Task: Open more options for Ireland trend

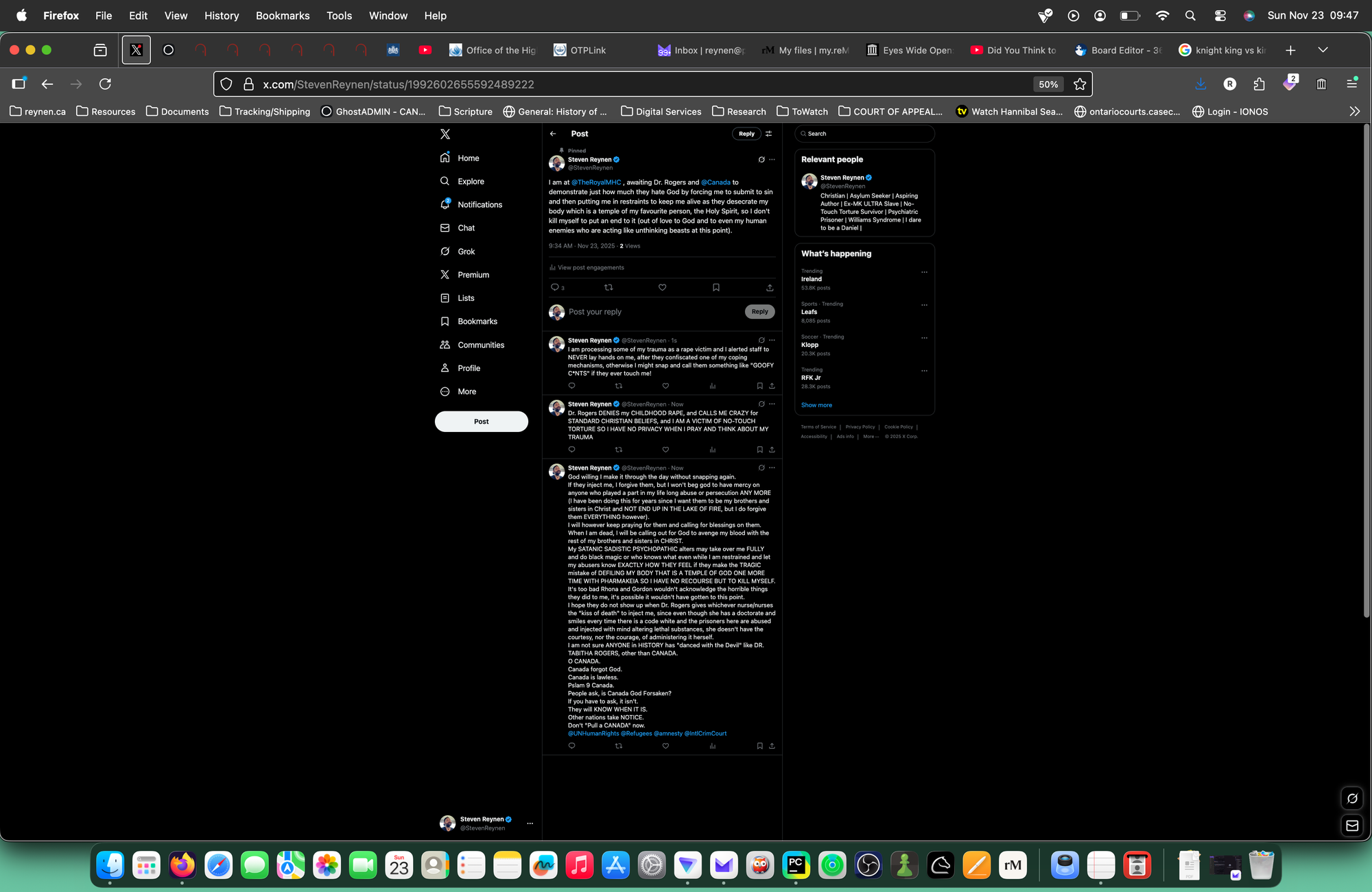Action: click(x=924, y=272)
